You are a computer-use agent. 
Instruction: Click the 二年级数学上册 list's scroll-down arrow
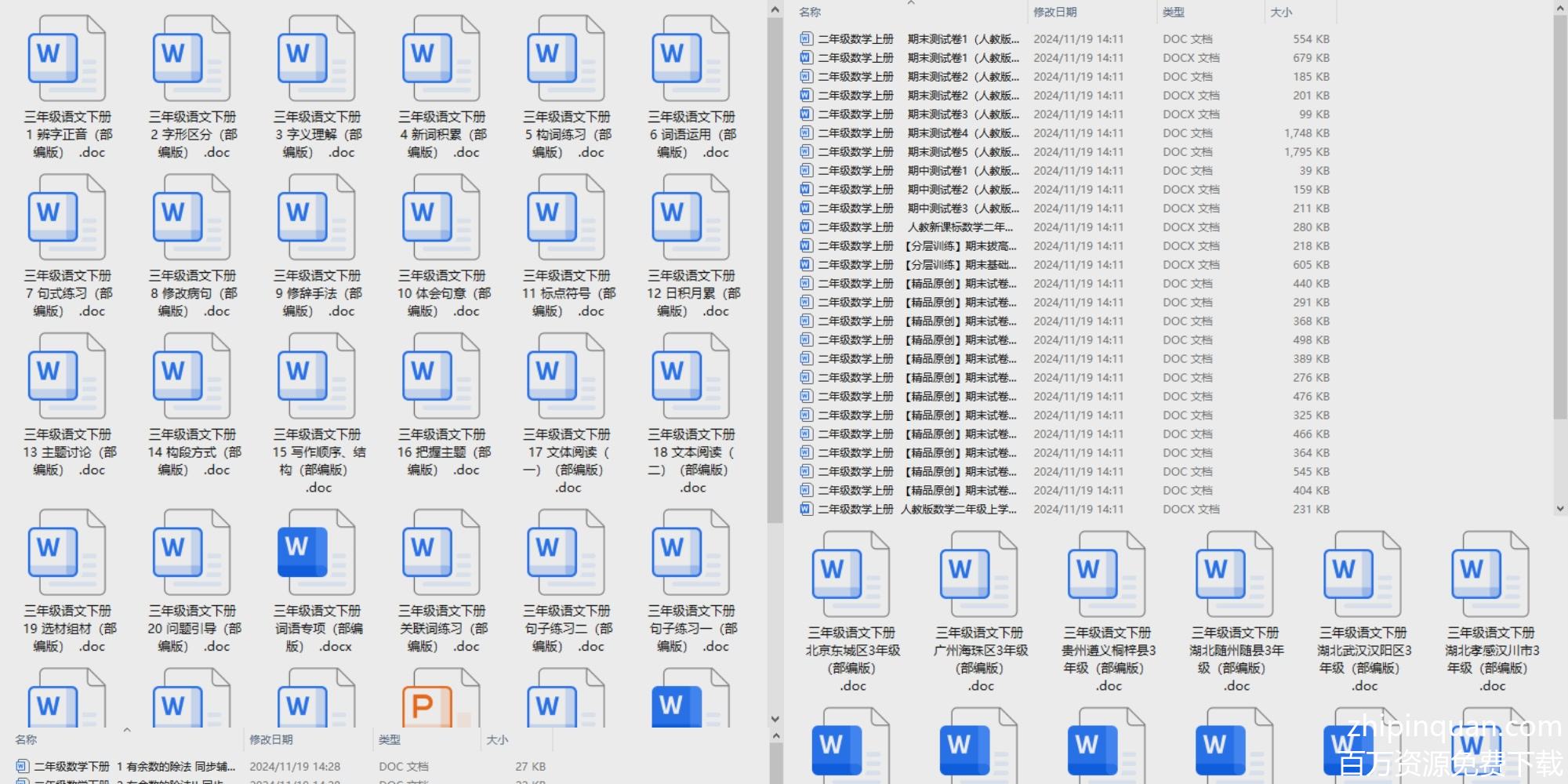pos(1559,509)
